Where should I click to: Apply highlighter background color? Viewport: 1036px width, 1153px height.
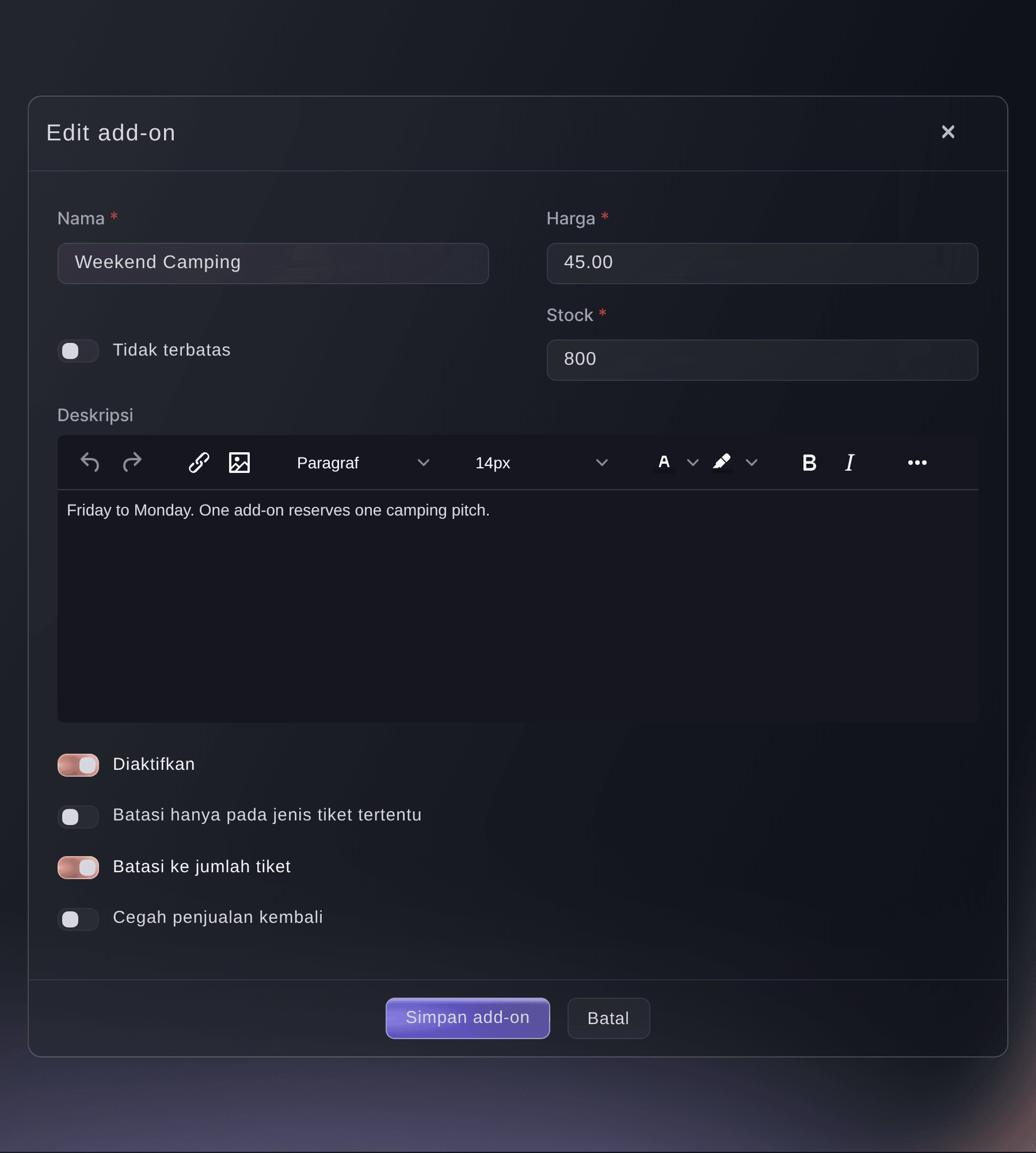click(722, 463)
